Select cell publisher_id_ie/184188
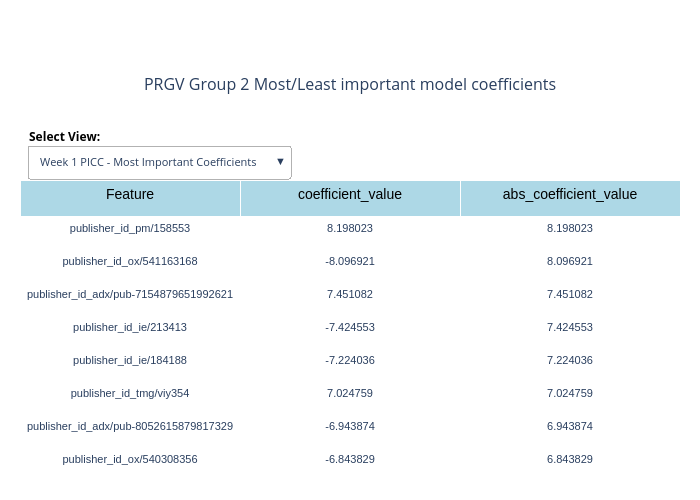This screenshot has width=700, height=500. click(130, 360)
